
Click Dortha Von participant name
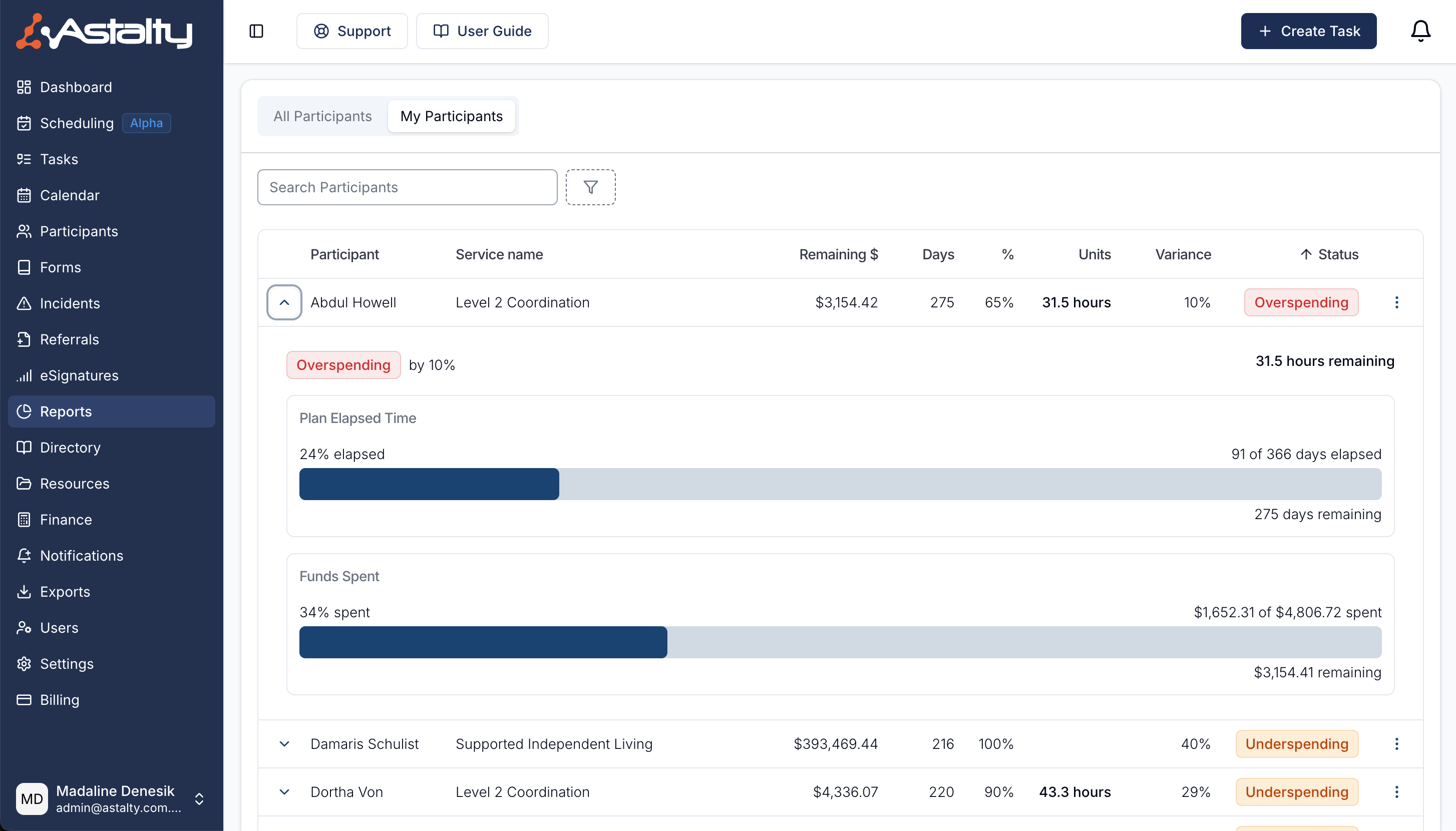(346, 791)
